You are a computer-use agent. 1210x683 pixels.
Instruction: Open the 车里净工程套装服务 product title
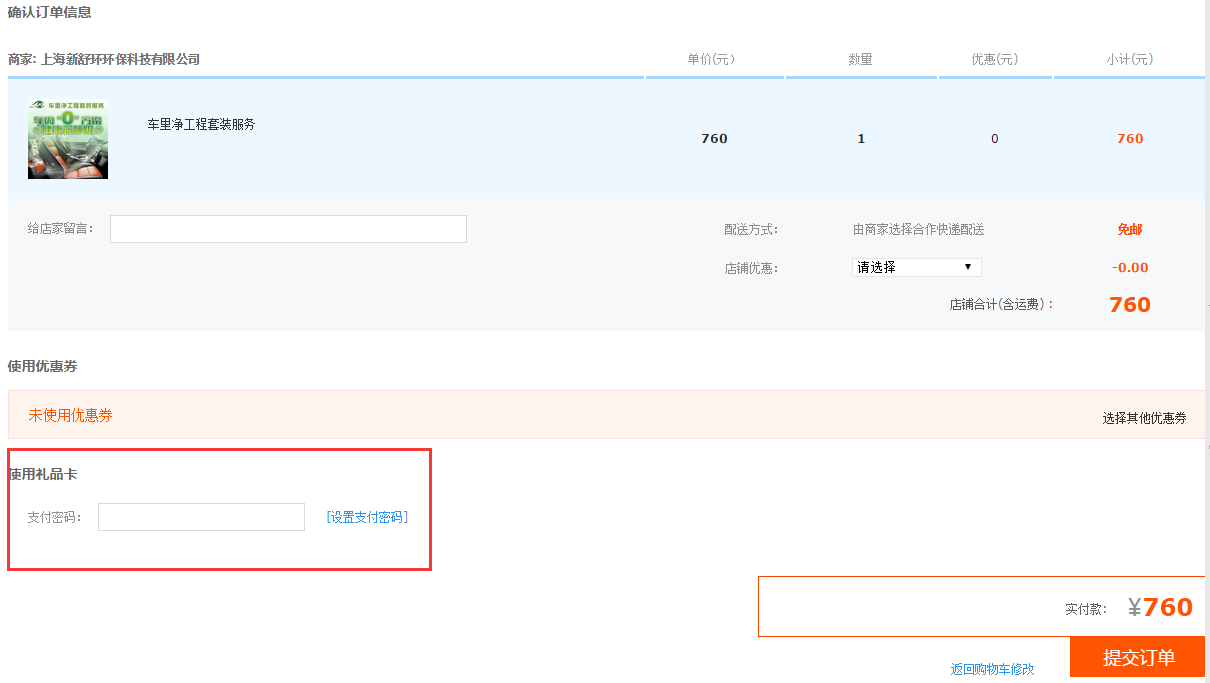coord(201,125)
